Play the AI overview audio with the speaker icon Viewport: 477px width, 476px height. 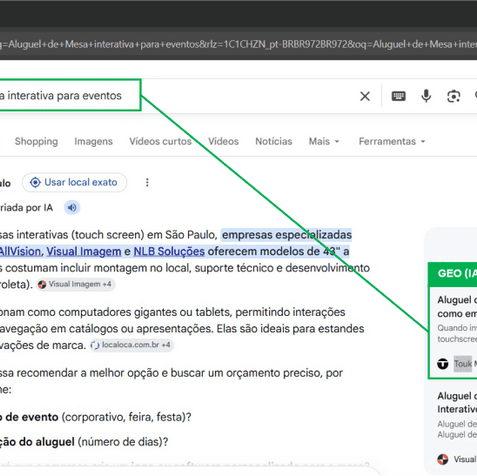coord(72,208)
